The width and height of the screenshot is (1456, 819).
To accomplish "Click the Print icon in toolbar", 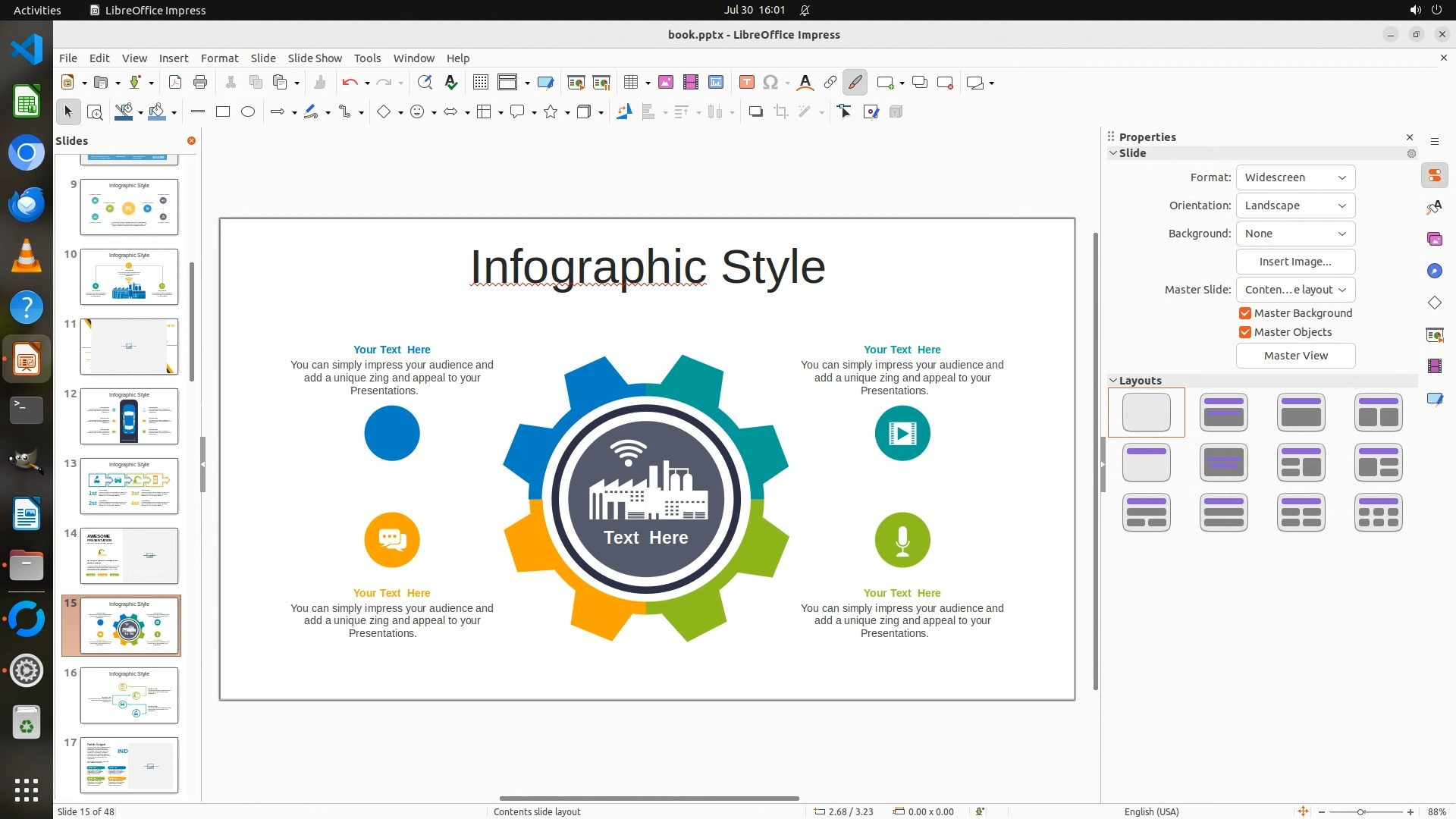I will click(x=200, y=83).
